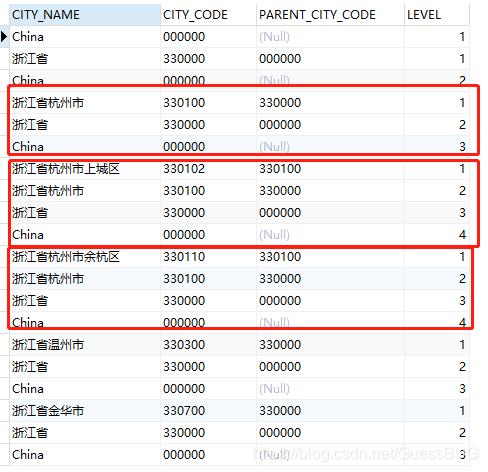
Task: Click the LEVEL cell of the 金华市 row
Action: (437, 411)
